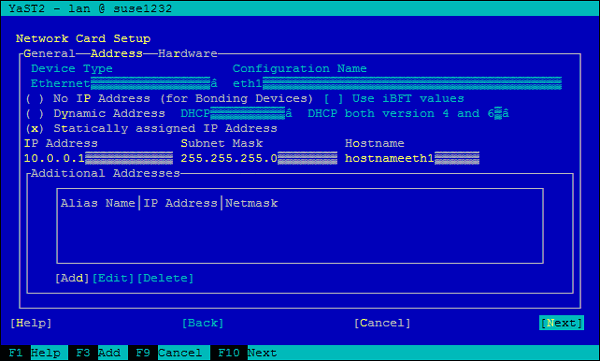Select the Address tab
The width and height of the screenshot is (600, 361).
pyautogui.click(x=117, y=53)
